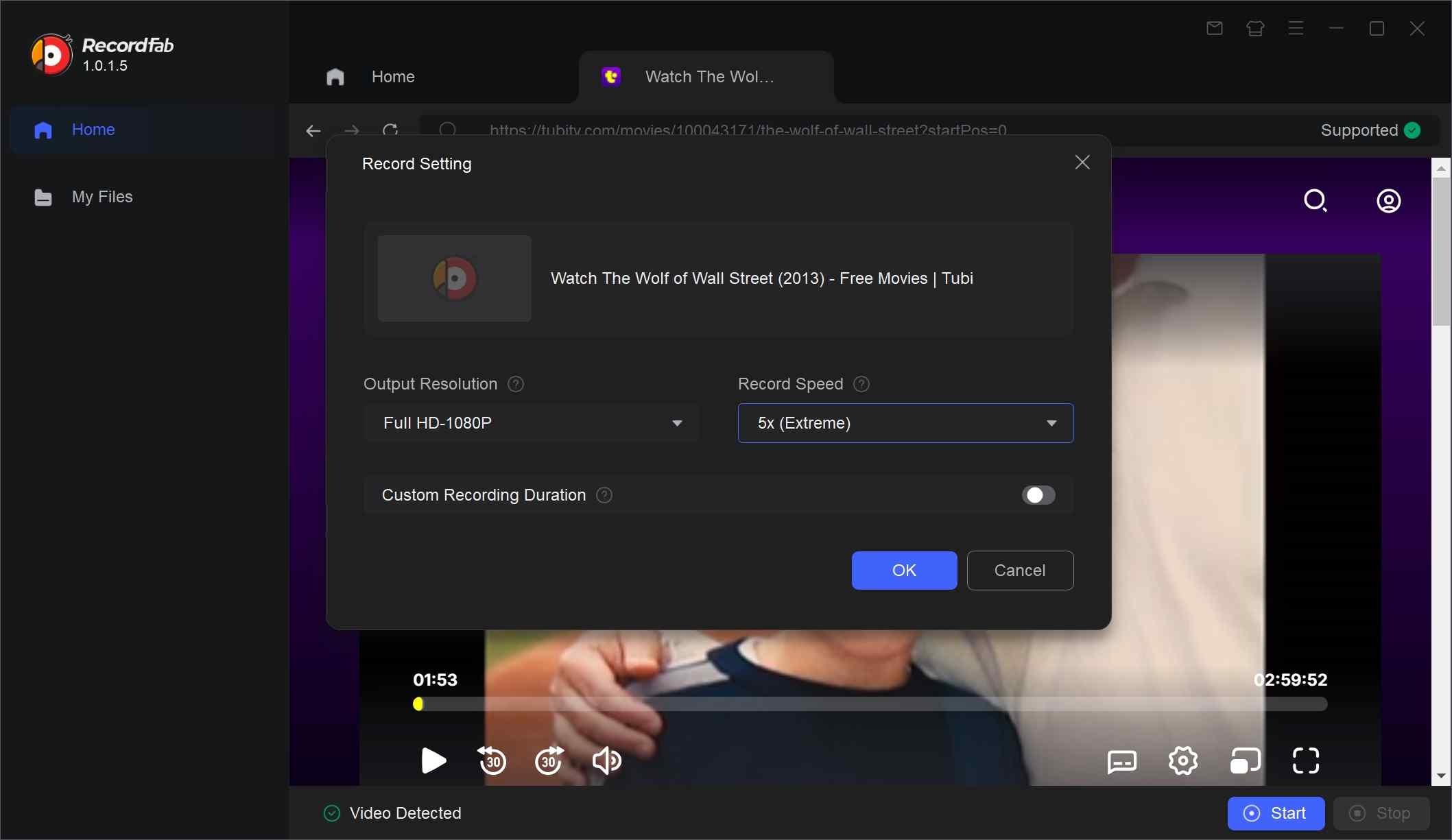Reload the Tubi page with refresh icon

(390, 130)
